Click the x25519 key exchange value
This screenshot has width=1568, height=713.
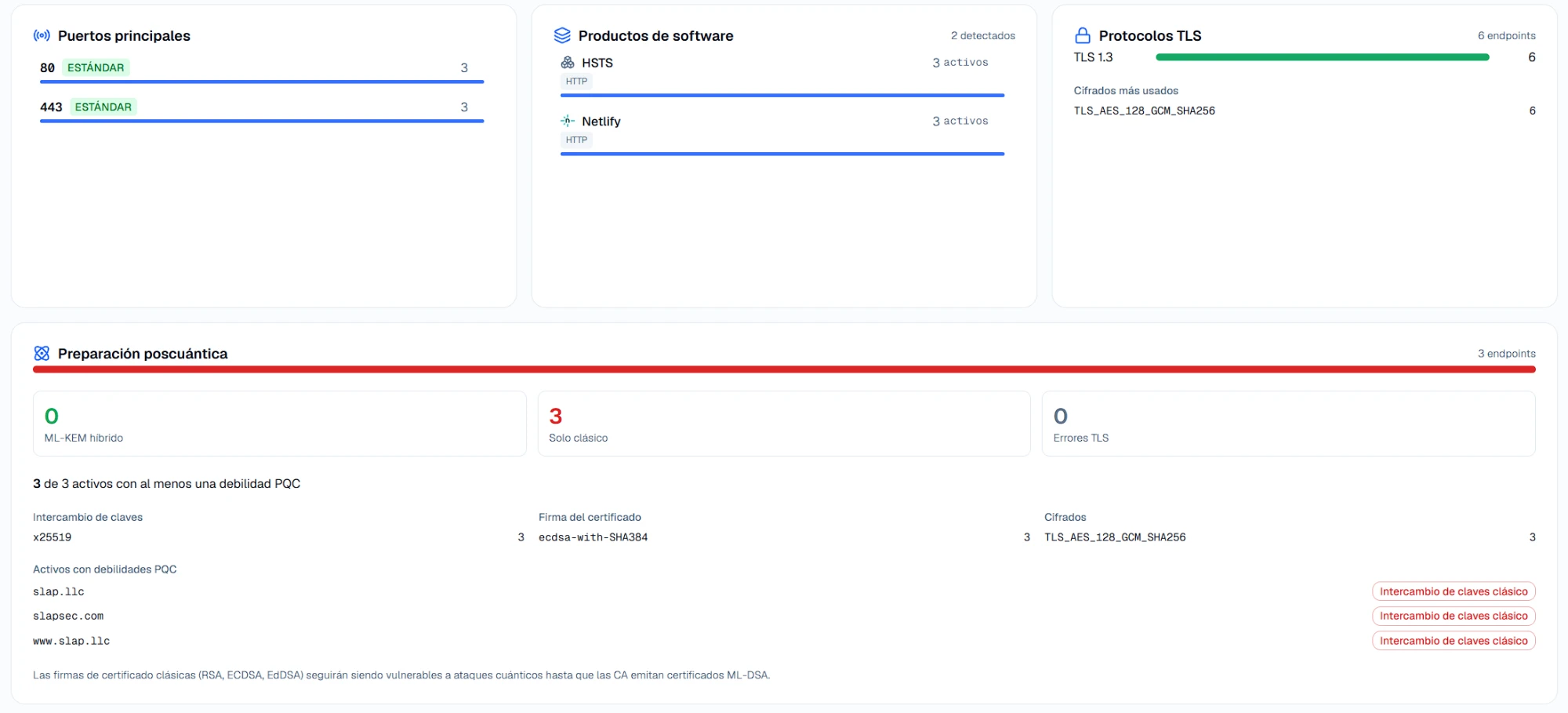(x=53, y=537)
